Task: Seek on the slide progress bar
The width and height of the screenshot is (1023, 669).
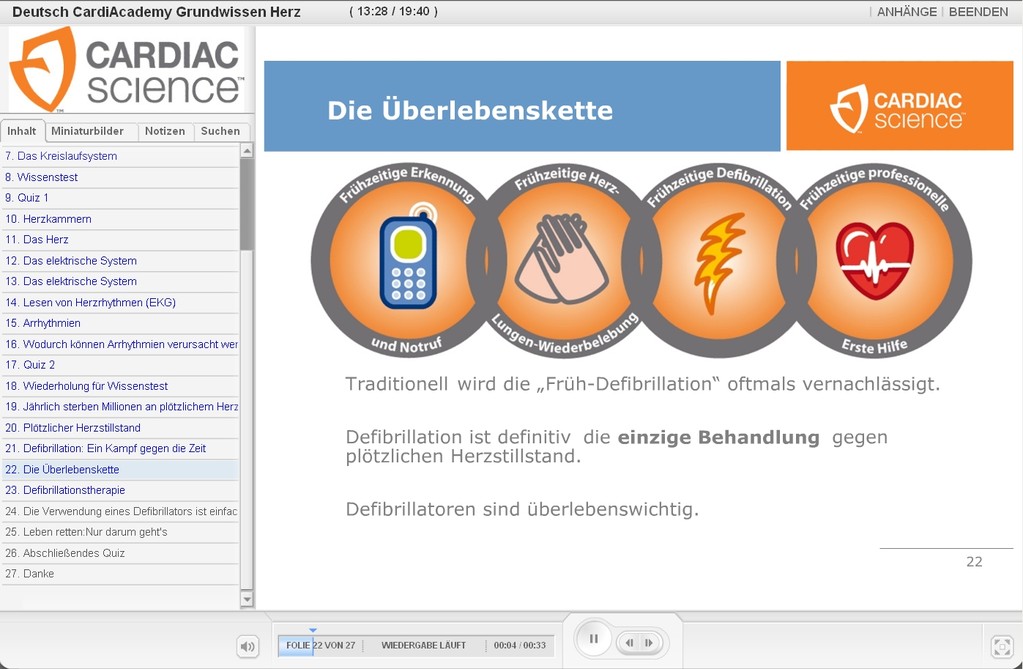Action: [x=416, y=646]
